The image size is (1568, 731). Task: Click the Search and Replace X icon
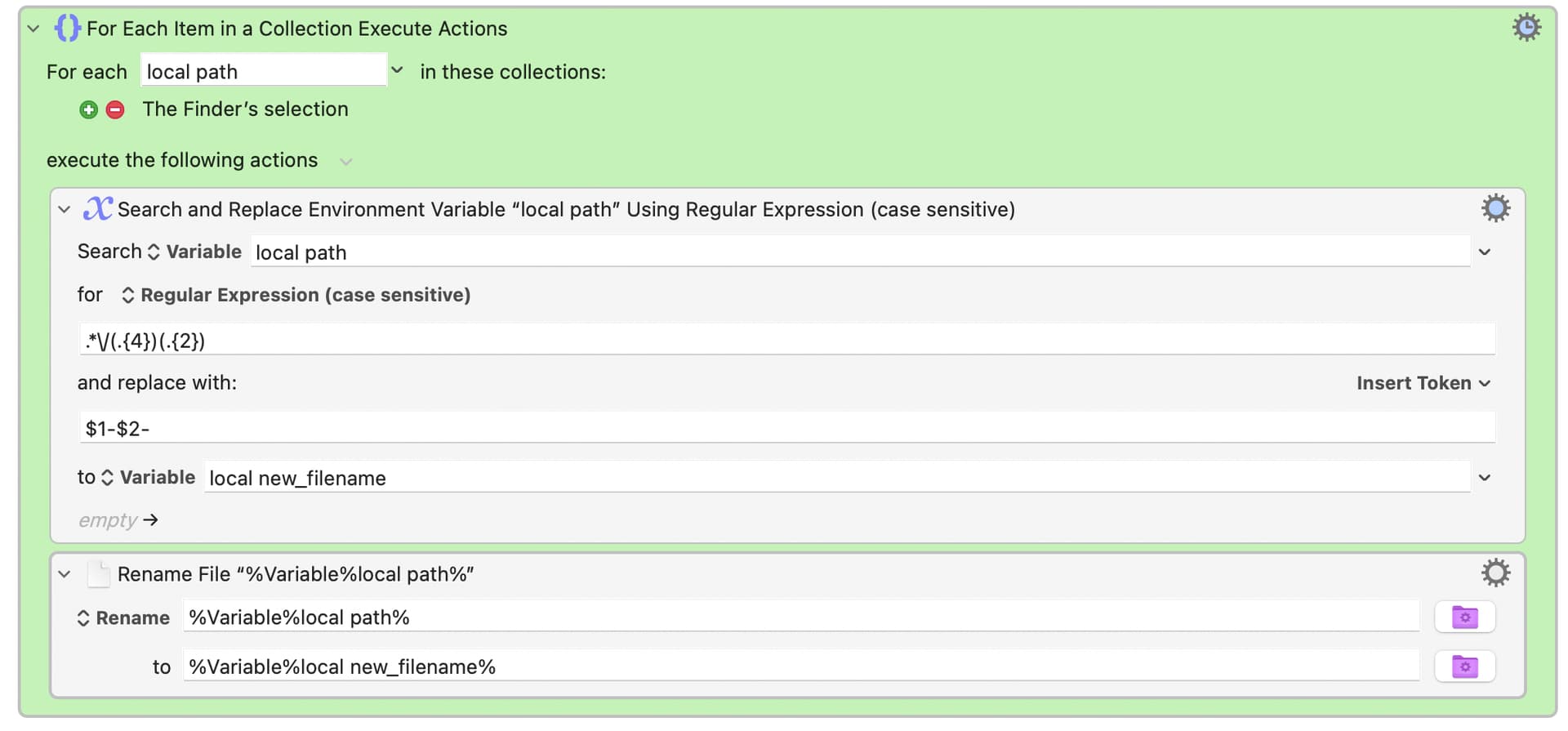click(98, 208)
